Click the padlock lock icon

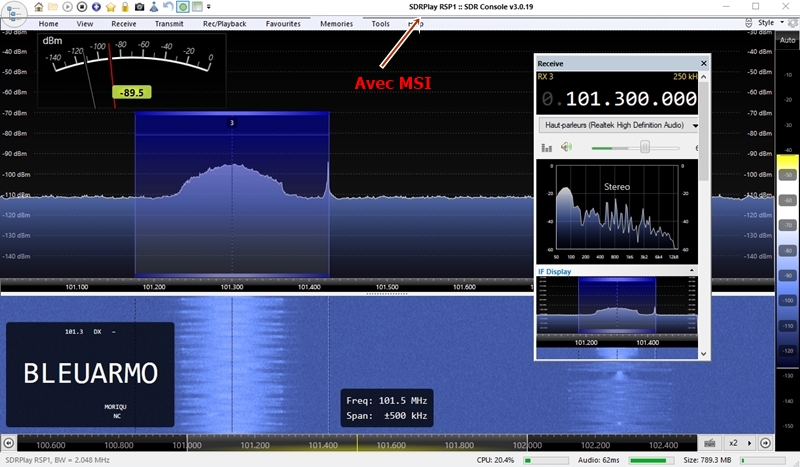pos(124,7)
